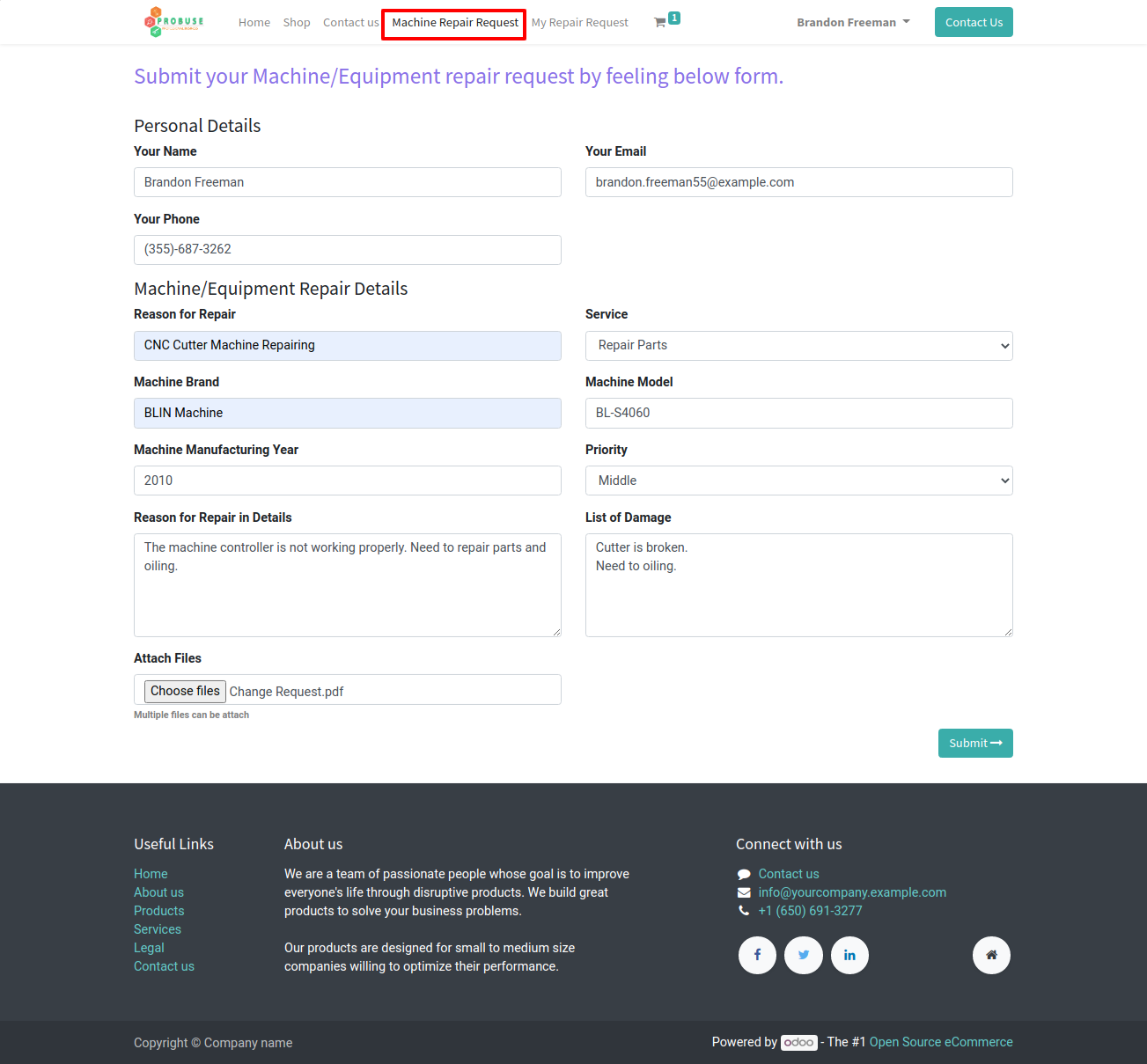Click into the List of Damage textarea
The image size is (1147, 1064).
click(799, 585)
